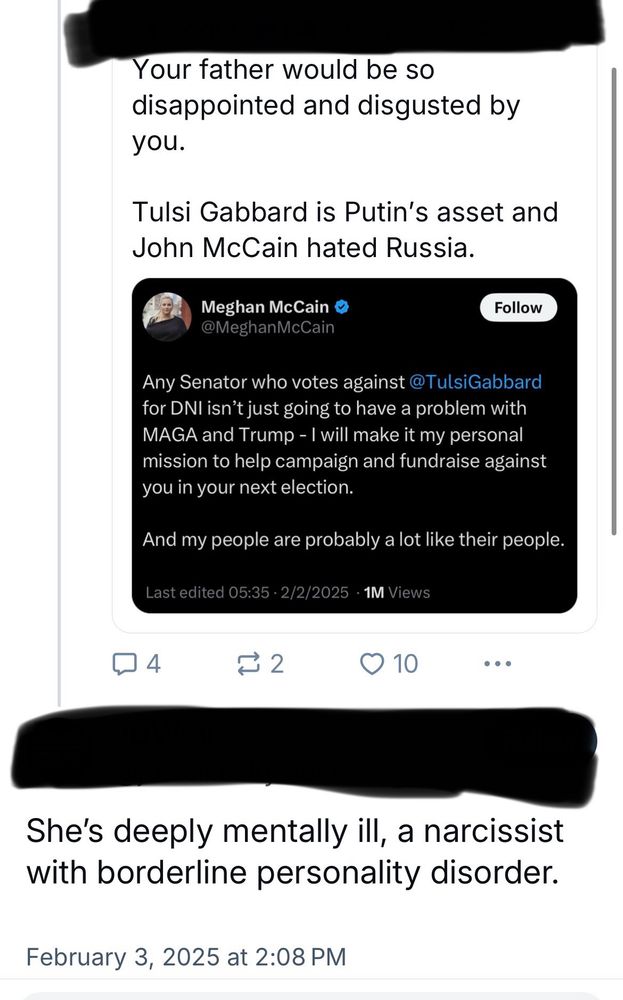
Task: Like the post with the heart icon
Action: 372,663
